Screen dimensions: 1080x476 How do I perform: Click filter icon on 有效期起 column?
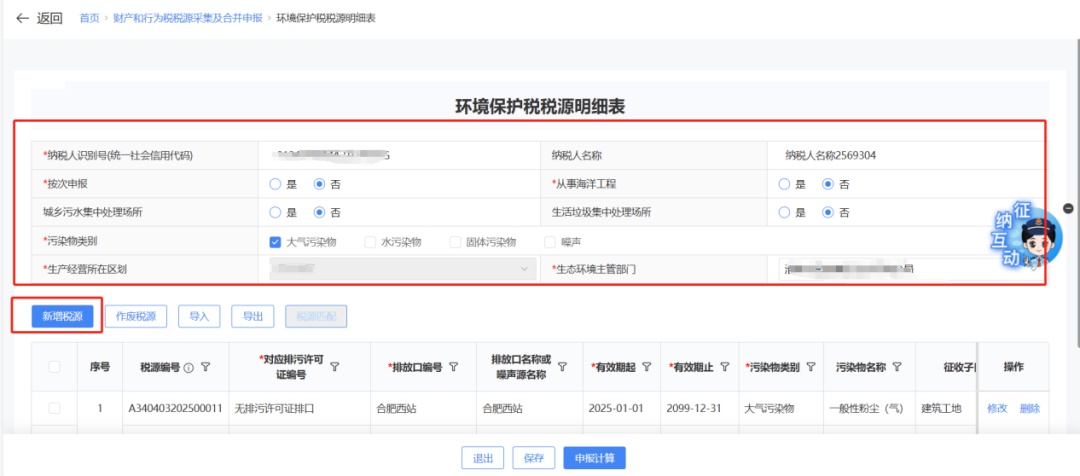coord(647,368)
